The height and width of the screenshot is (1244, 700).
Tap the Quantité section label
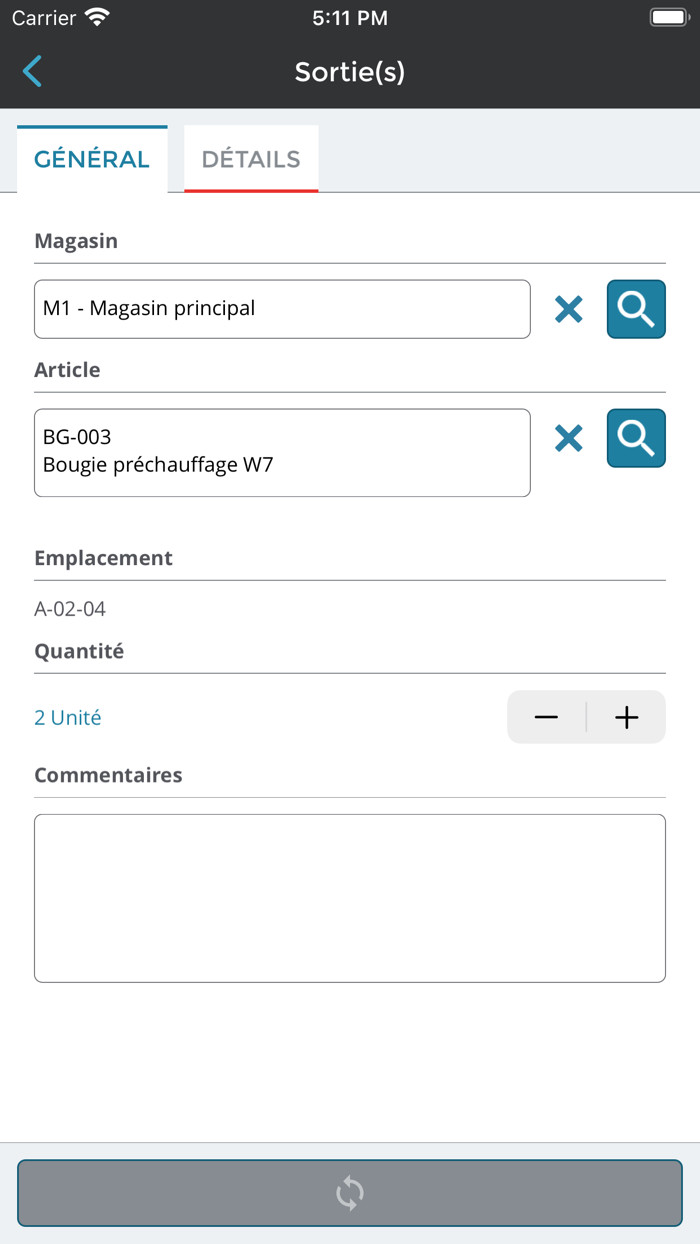(79, 651)
